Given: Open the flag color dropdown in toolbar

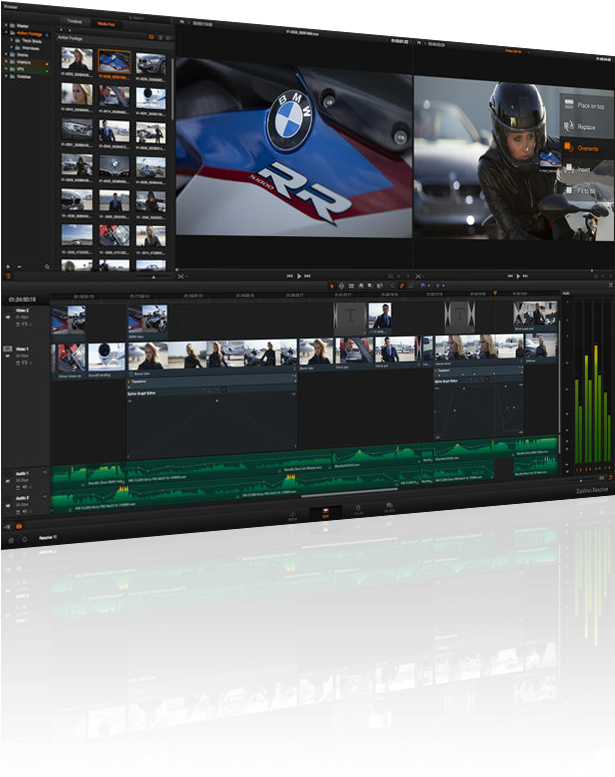Looking at the screenshot, I should (x=429, y=285).
